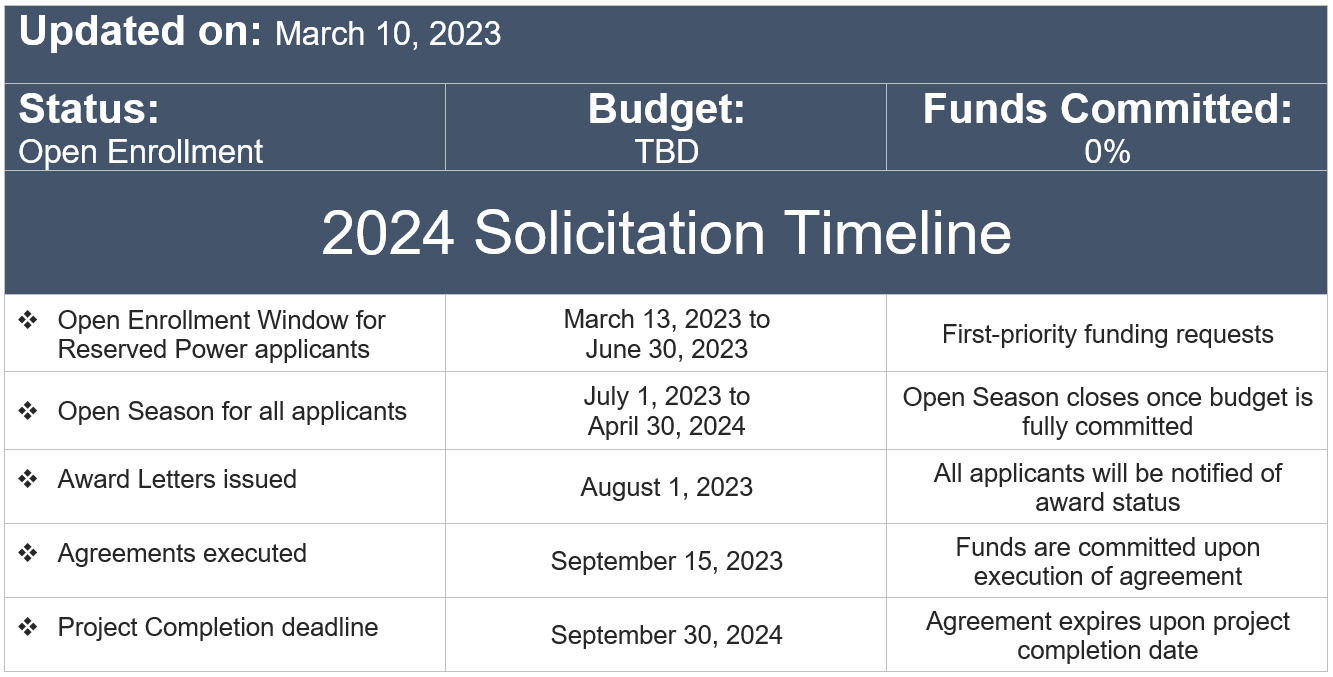Image resolution: width=1333 pixels, height=677 pixels.
Task: Click All applicants will be notified text
Action: pyautogui.click(x=1107, y=487)
